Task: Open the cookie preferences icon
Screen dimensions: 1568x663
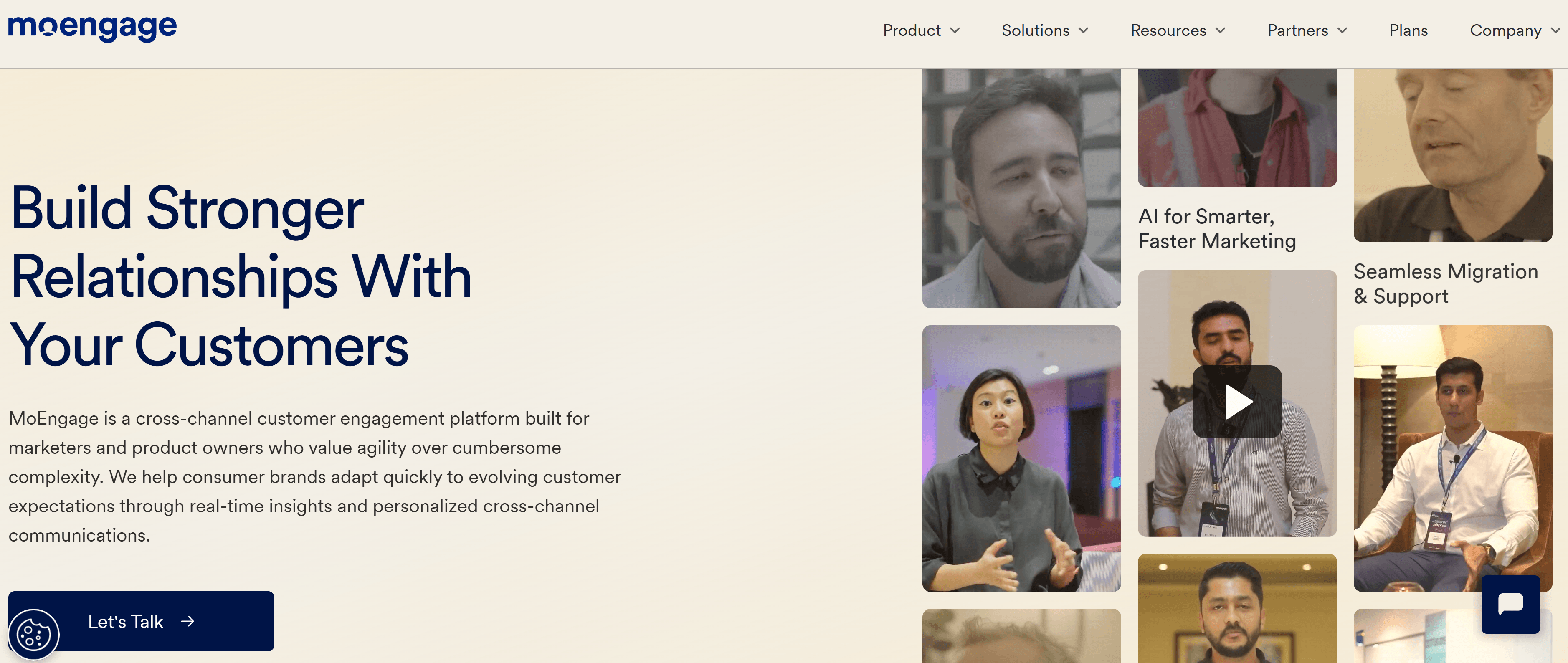Action: click(x=33, y=634)
